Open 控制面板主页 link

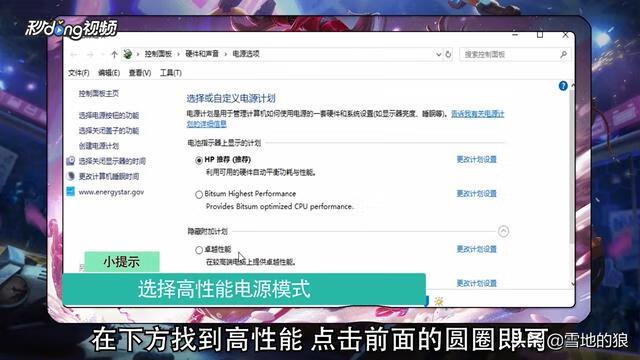point(99,93)
